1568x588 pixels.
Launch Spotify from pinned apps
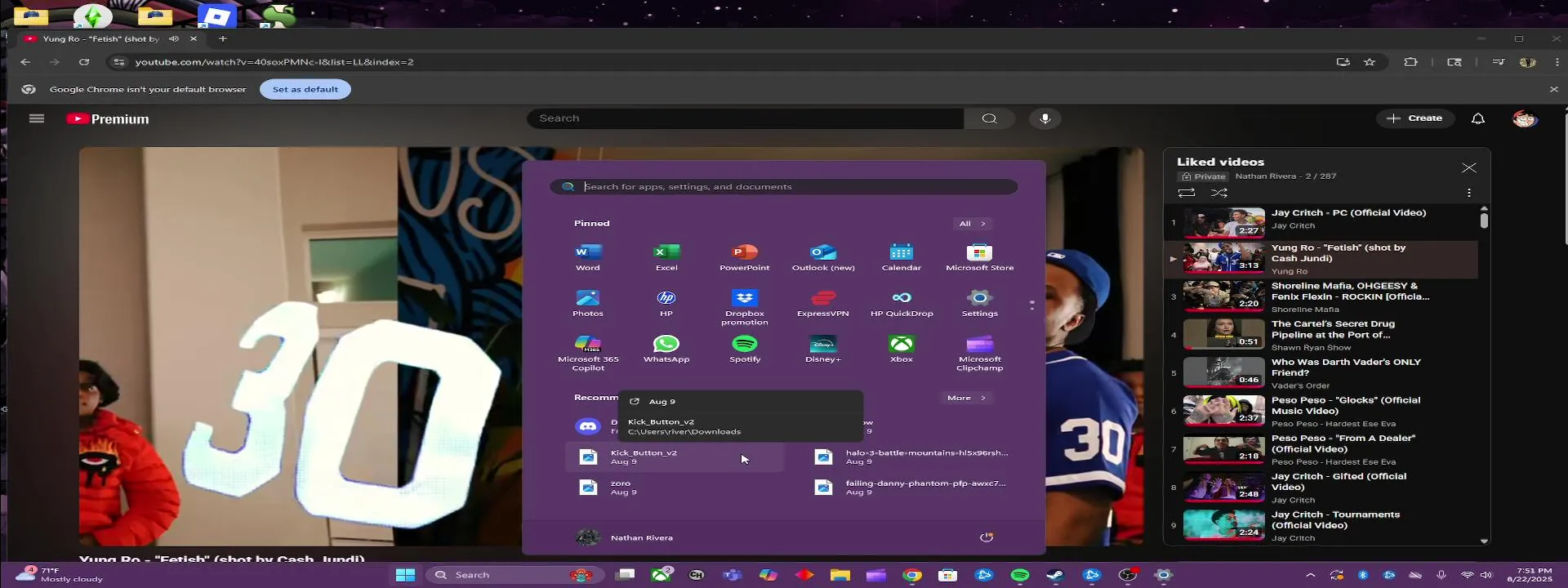745,349
